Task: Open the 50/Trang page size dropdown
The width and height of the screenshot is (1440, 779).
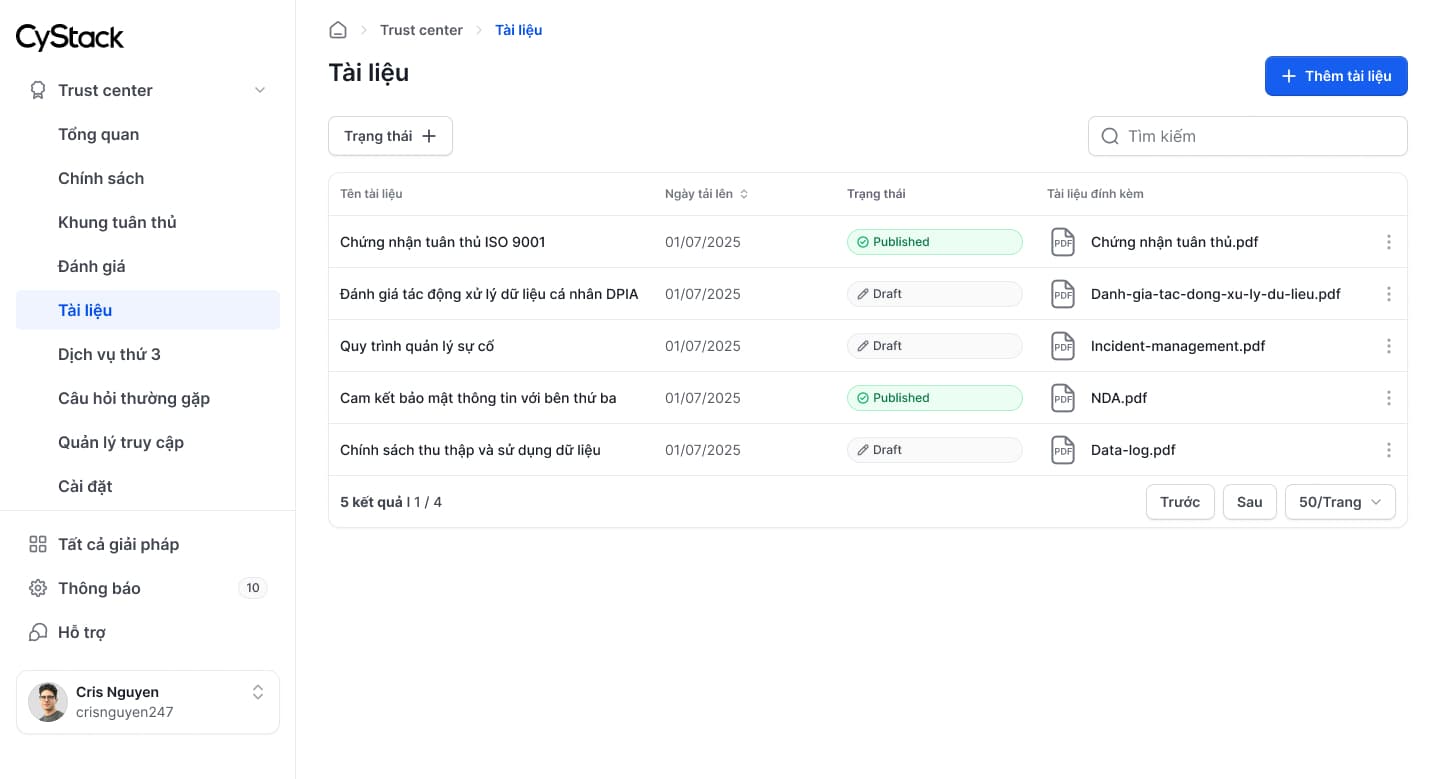Action: (x=1340, y=502)
